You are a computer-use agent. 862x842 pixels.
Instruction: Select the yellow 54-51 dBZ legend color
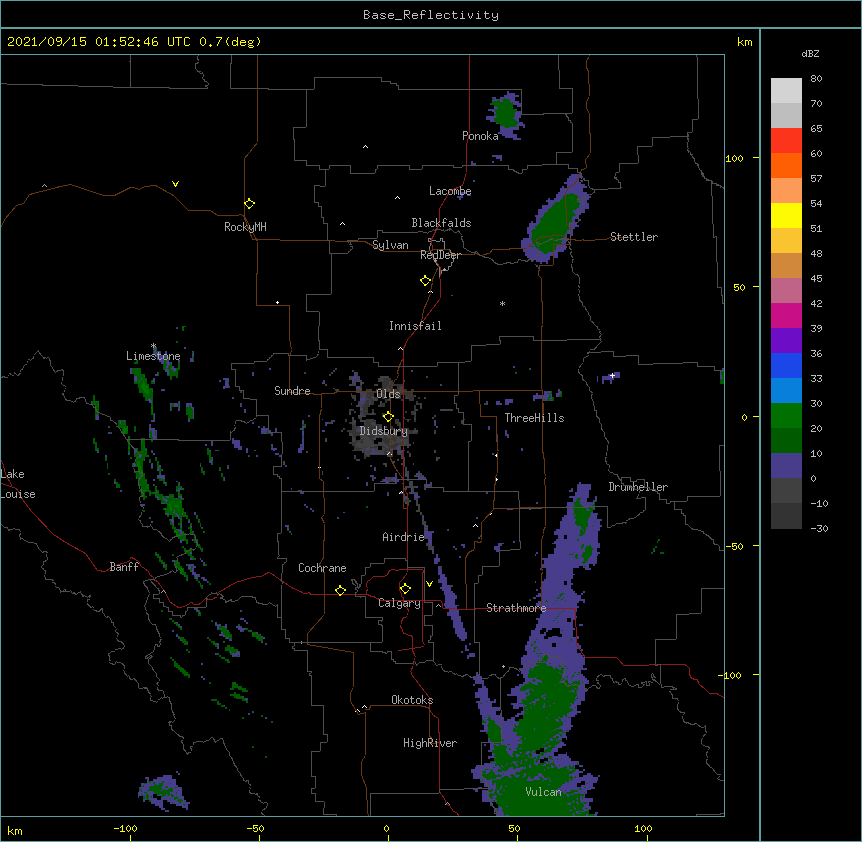pyautogui.click(x=786, y=215)
